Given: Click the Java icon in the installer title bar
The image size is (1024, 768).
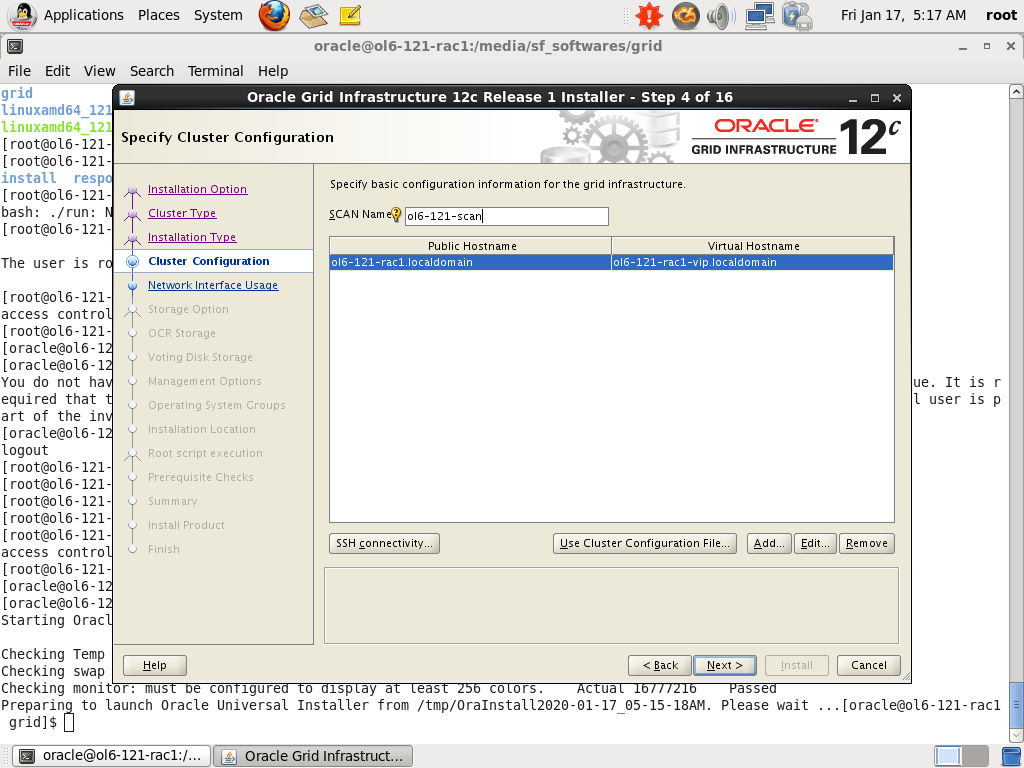Looking at the screenshot, I should 127,97.
